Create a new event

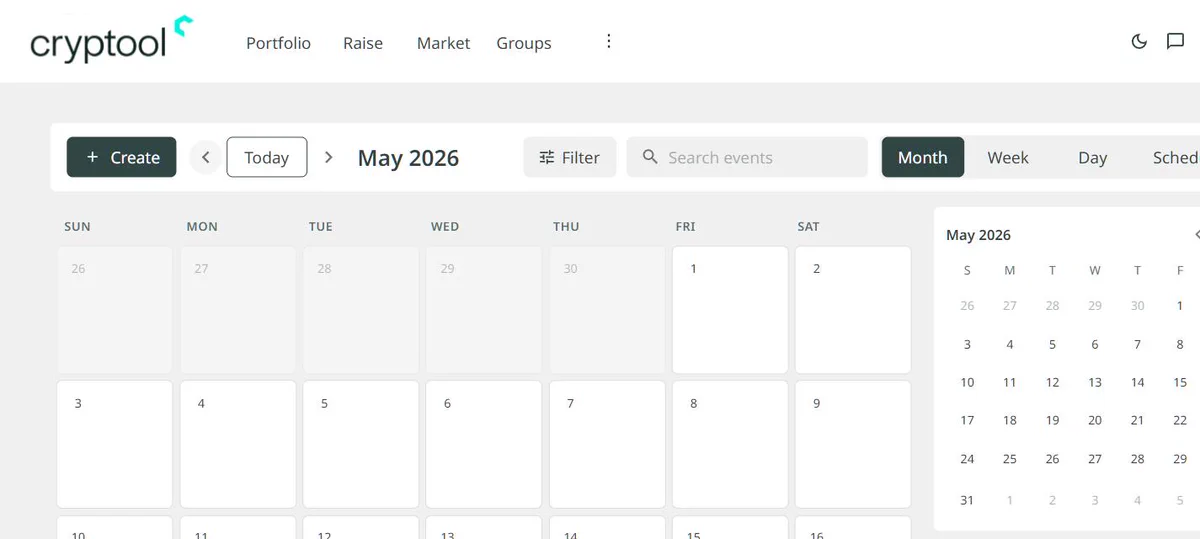tap(121, 157)
